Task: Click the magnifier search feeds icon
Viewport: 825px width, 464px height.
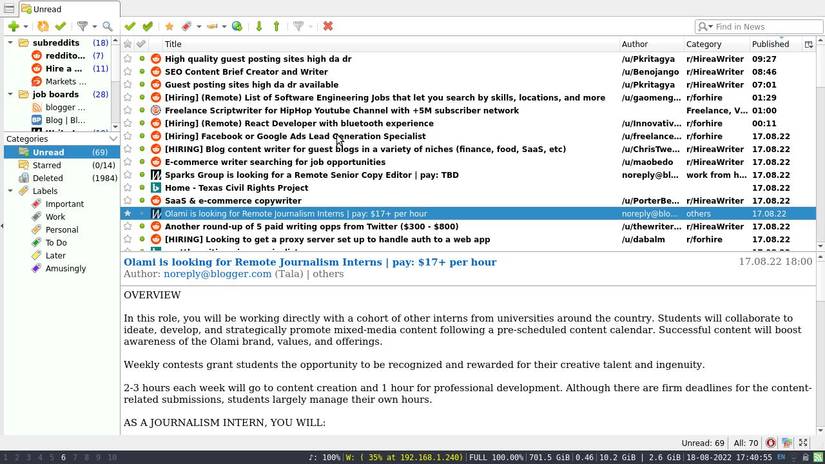Action: pyautogui.click(x=107, y=26)
